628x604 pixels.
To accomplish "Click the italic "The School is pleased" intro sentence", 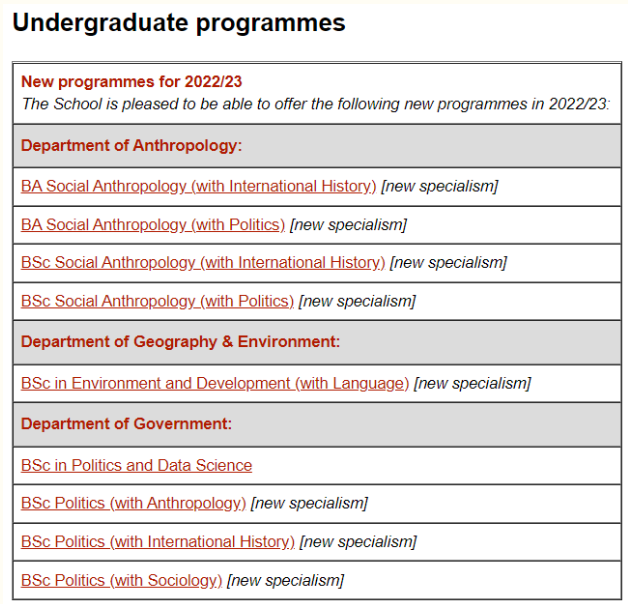I will tap(316, 103).
